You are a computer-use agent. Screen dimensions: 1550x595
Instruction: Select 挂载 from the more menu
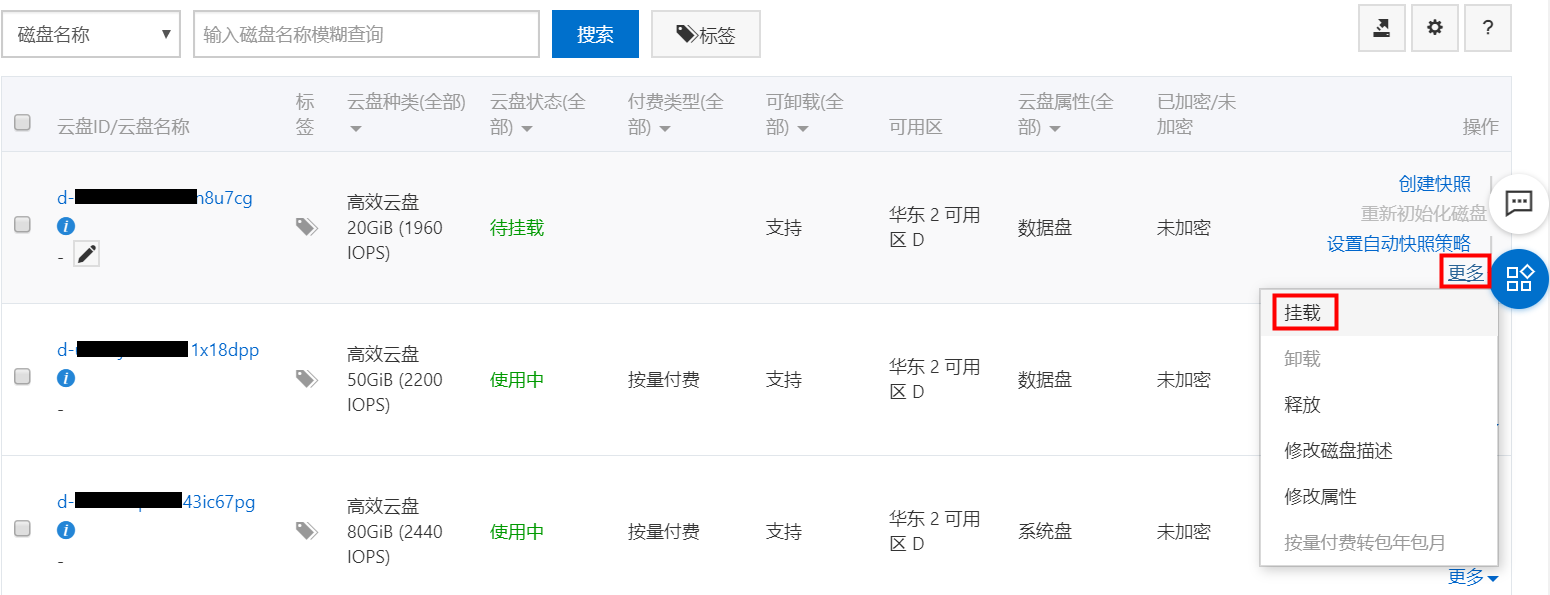[1303, 313]
